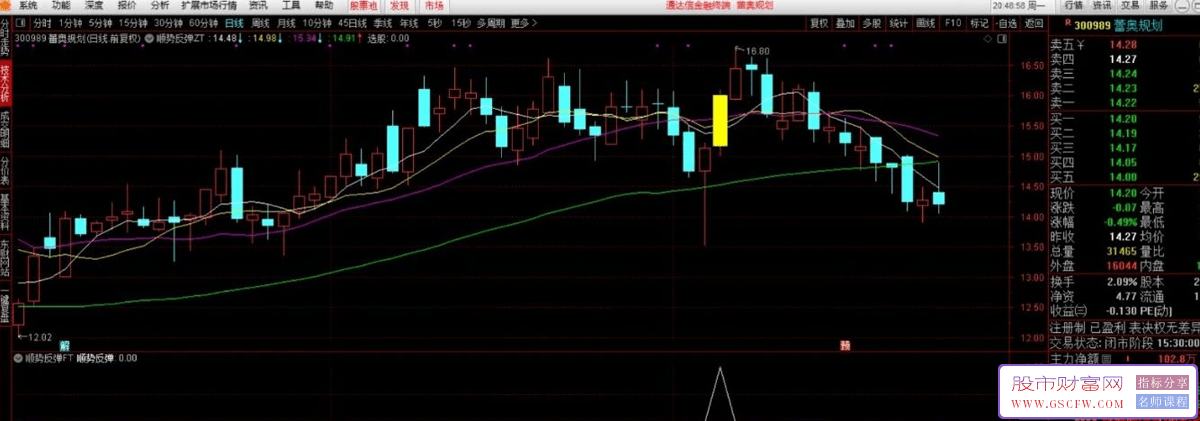The image size is (1200, 421).
Task: Switch to the 行情 top-right tab
Action: [1074, 5]
